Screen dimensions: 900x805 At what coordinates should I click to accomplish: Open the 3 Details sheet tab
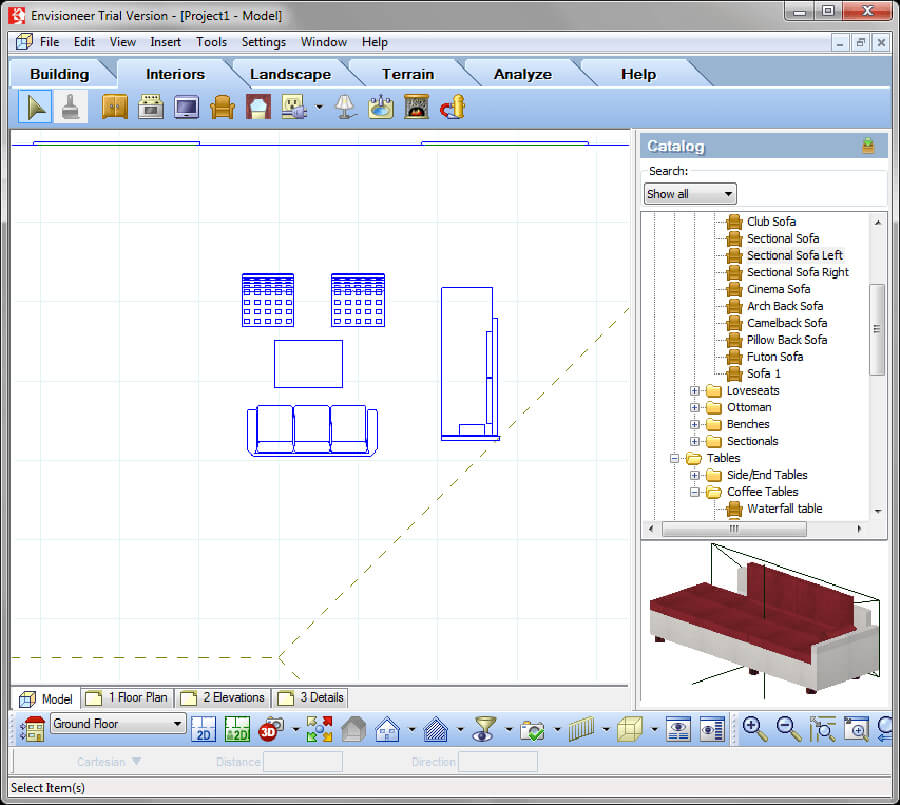click(311, 698)
